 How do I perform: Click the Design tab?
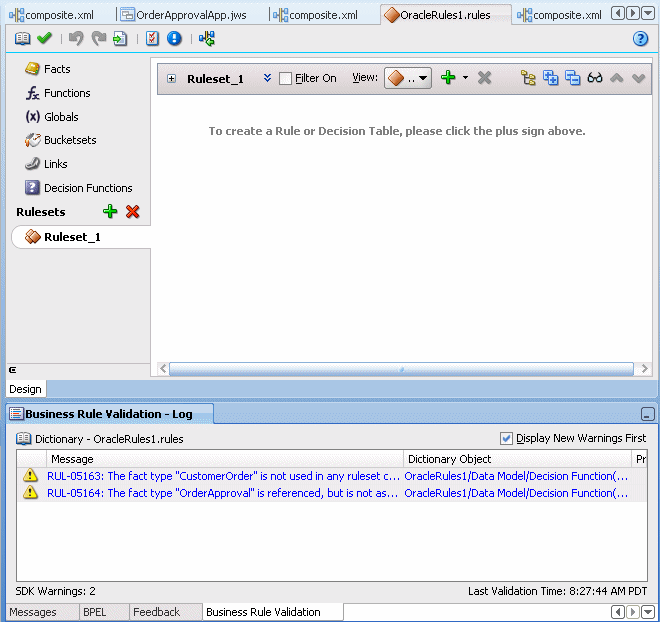pyautogui.click(x=25, y=389)
